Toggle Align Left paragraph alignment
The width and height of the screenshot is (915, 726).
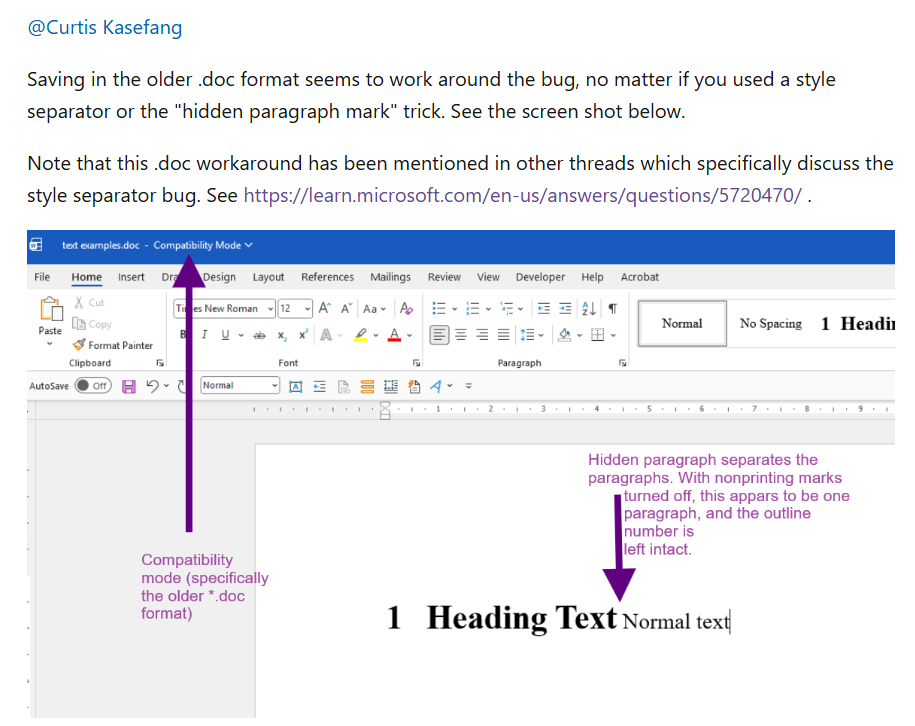coord(439,335)
